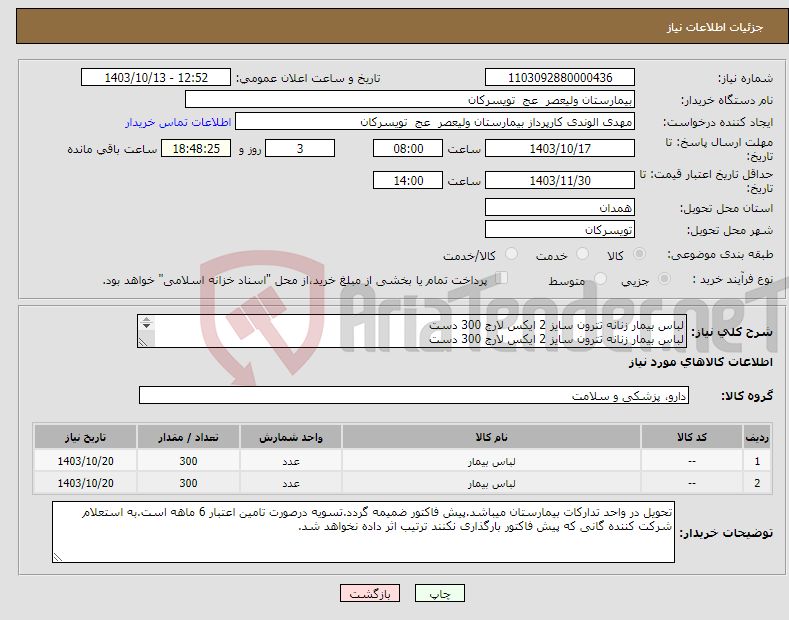Click the تعداد / مقدار column header
This screenshot has width=789, height=620.
(x=188, y=437)
